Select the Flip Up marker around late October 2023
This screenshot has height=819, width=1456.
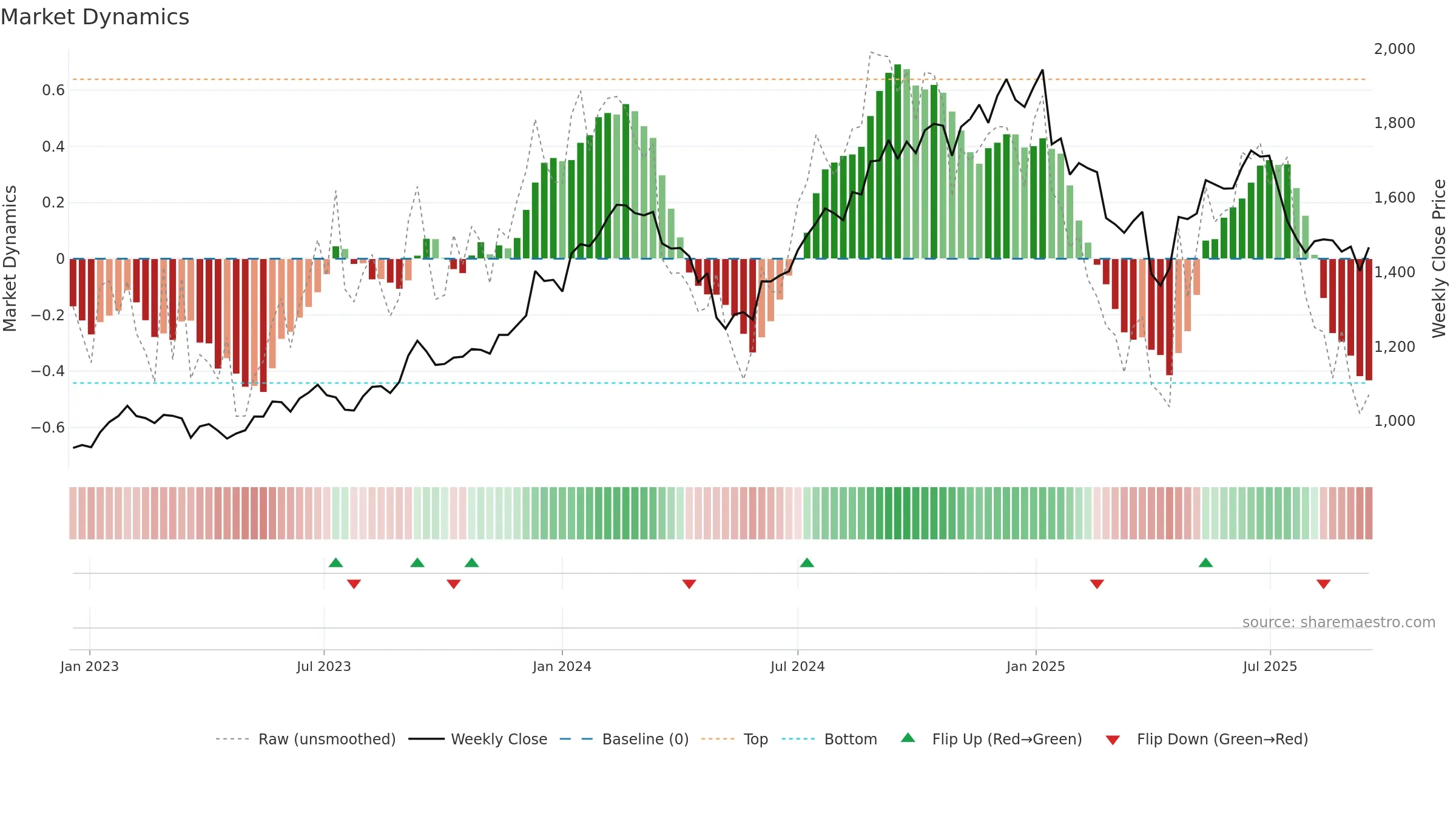pos(472,562)
